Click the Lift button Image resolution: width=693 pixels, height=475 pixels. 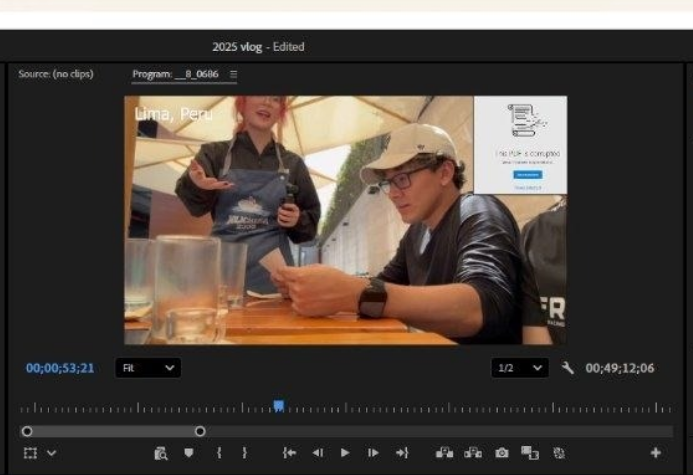click(x=445, y=453)
